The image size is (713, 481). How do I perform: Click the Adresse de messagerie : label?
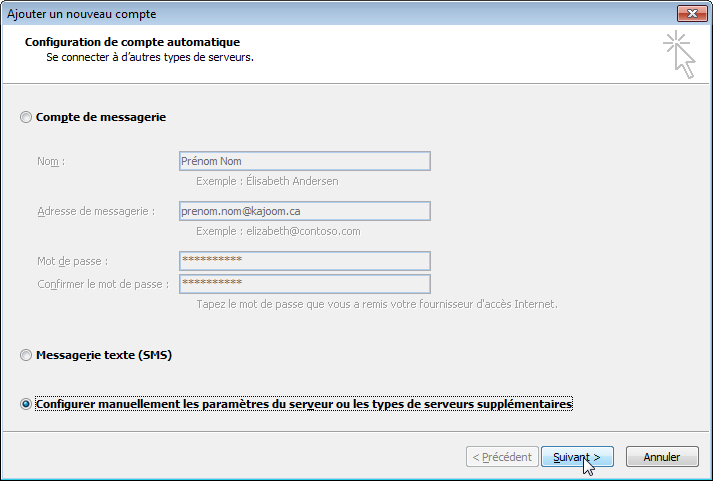click(96, 211)
